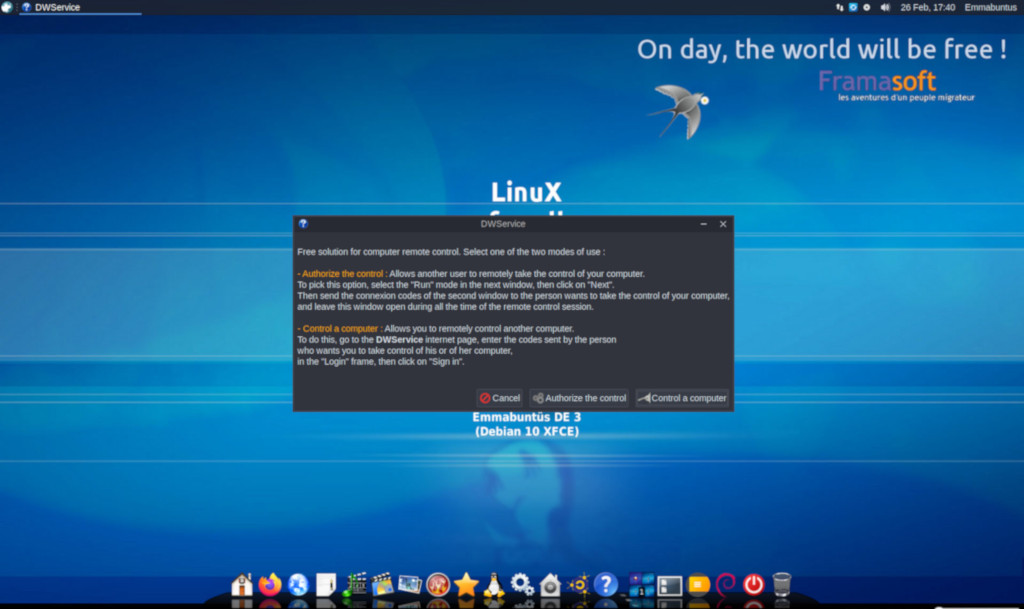The image size is (1024, 609).
Task: Minimize the DWService dialog
Action: pos(703,224)
